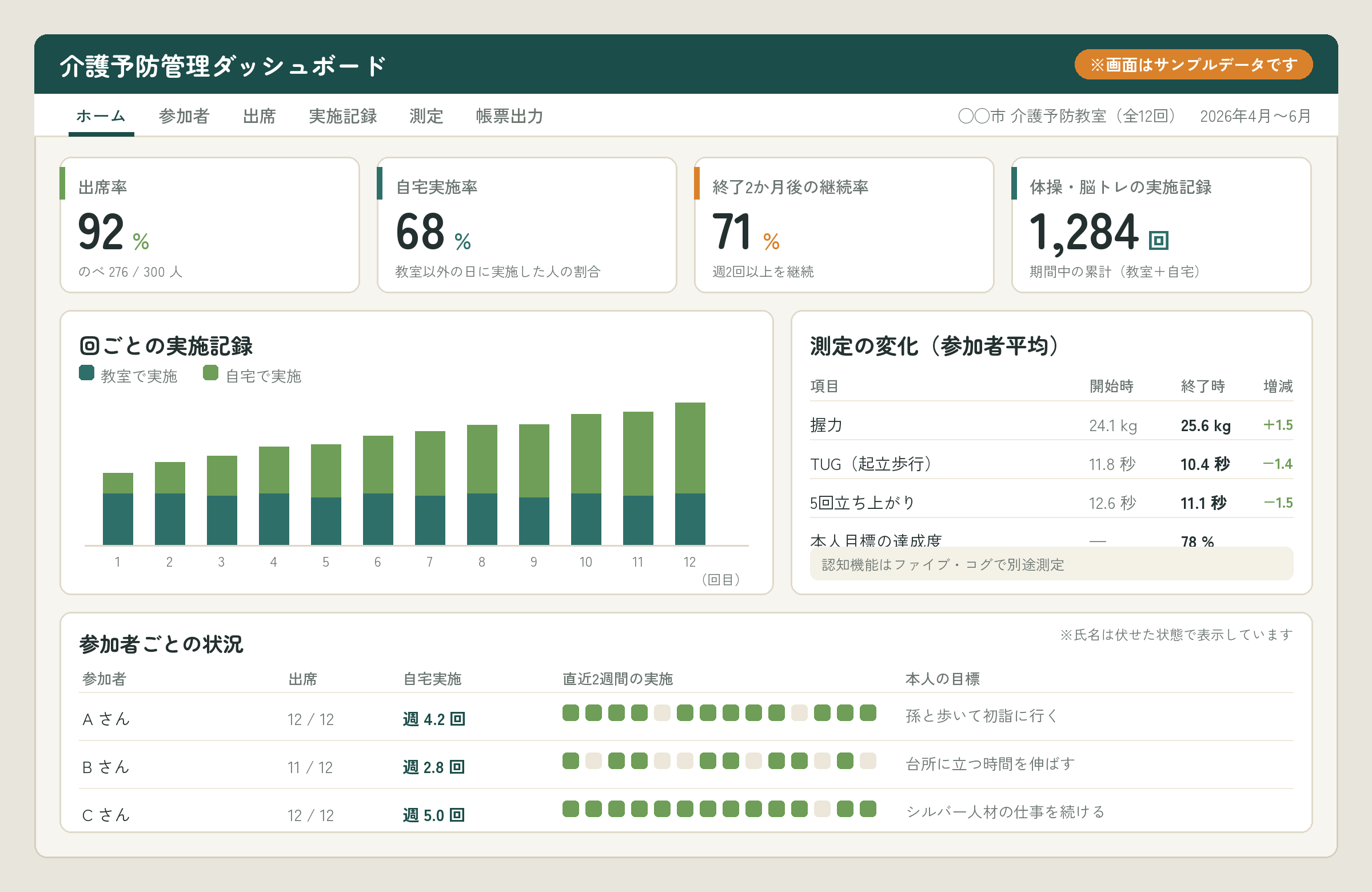This screenshot has height=892, width=1372.
Task: Open the 体操・脳トレの実施記録 card
Action: click(1162, 225)
